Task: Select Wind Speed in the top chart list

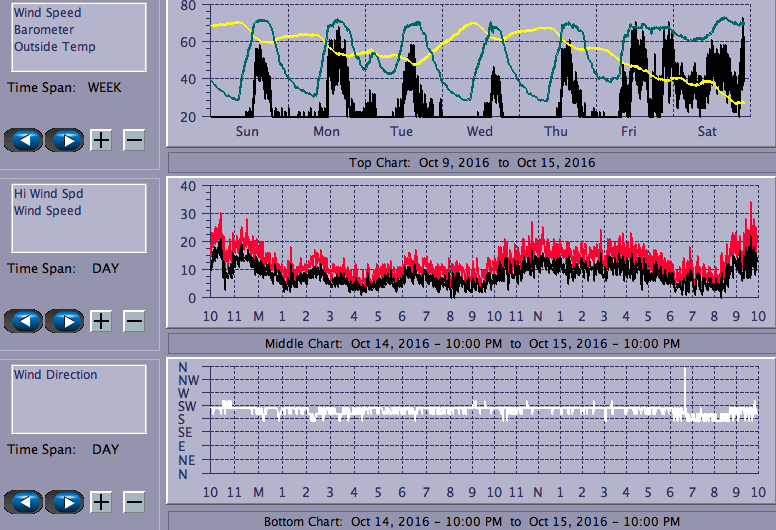Action: 47,14
